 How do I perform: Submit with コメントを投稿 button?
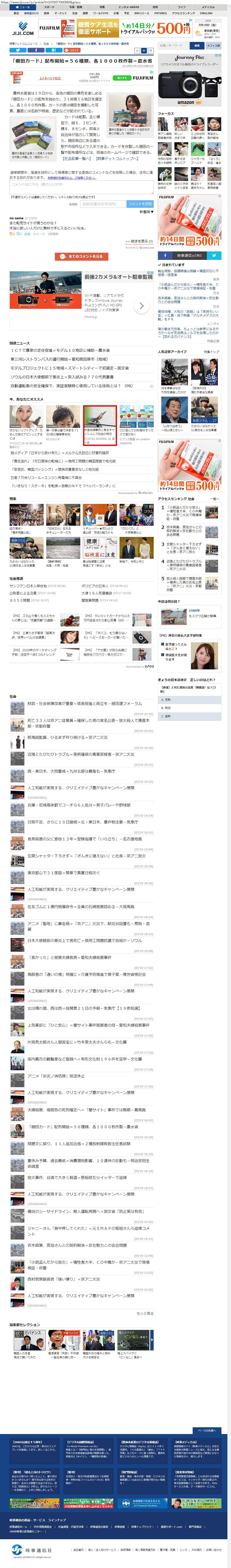pos(140,204)
